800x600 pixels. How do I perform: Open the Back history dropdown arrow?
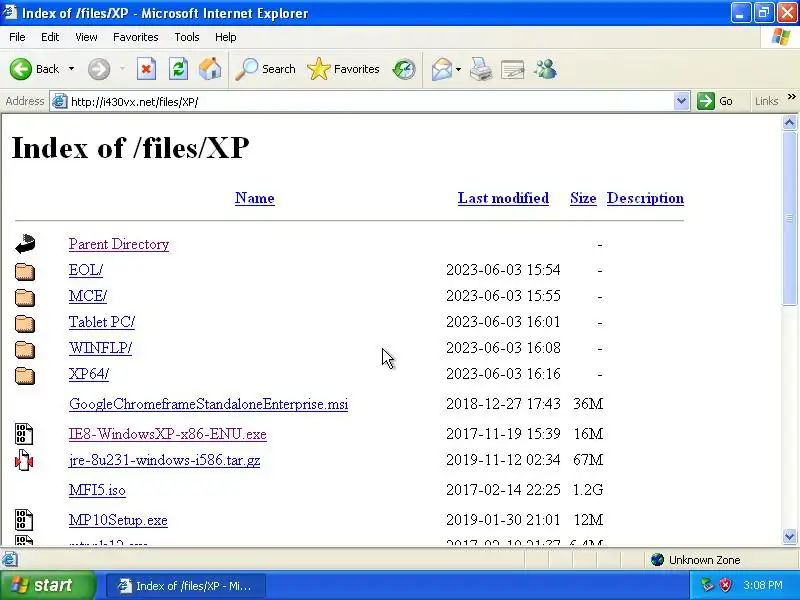coord(71,69)
